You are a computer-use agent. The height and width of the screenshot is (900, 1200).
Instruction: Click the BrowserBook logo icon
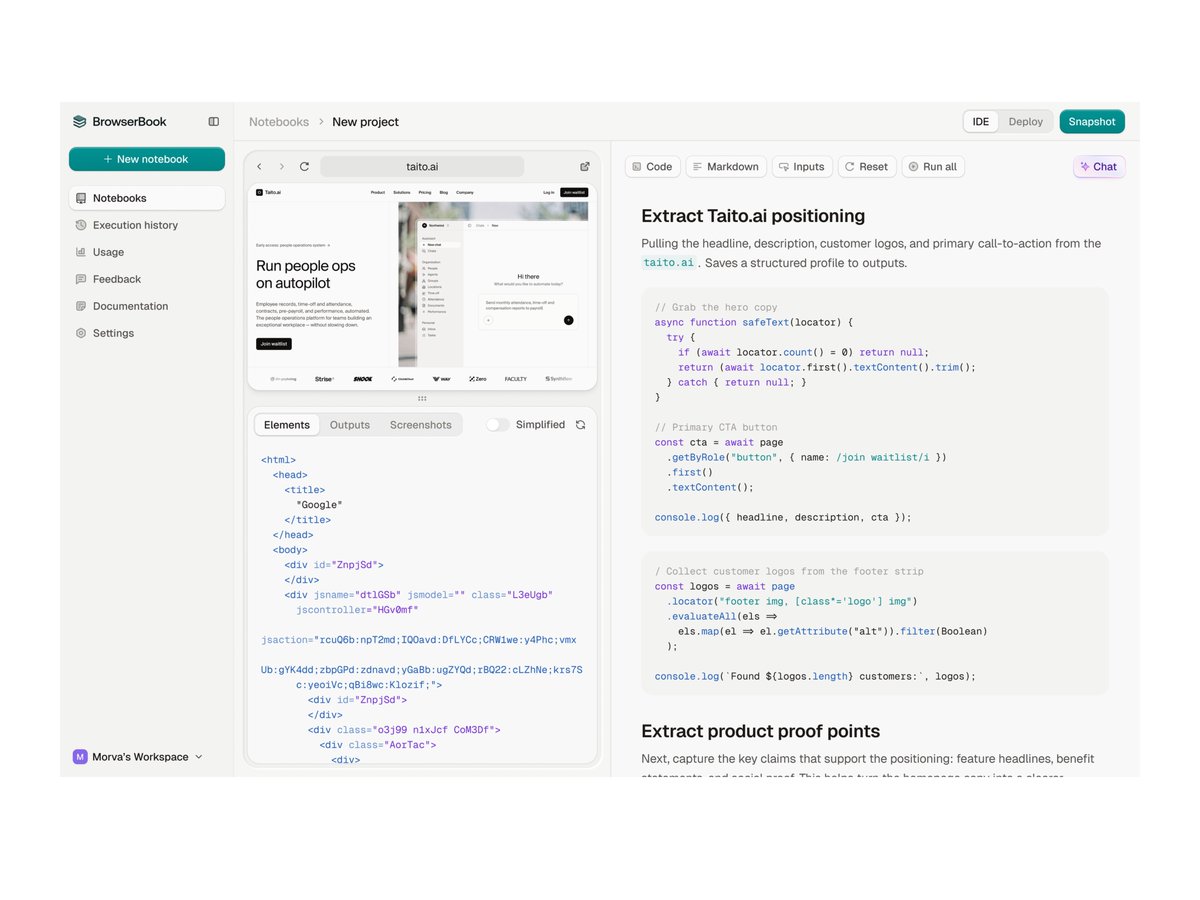point(80,122)
